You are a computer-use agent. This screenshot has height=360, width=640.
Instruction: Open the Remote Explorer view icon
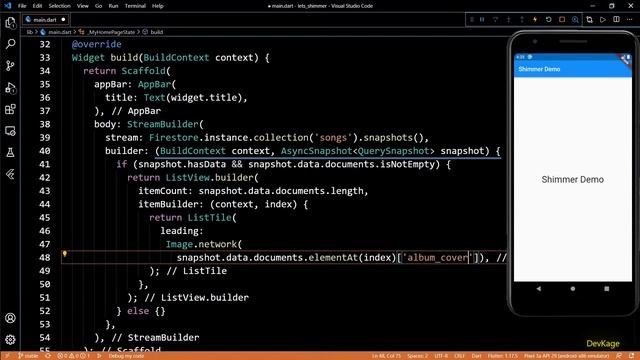[x=11, y=131]
